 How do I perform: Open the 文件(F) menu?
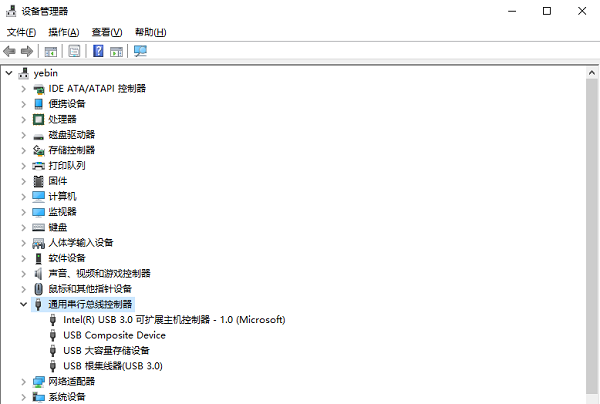coord(21,33)
